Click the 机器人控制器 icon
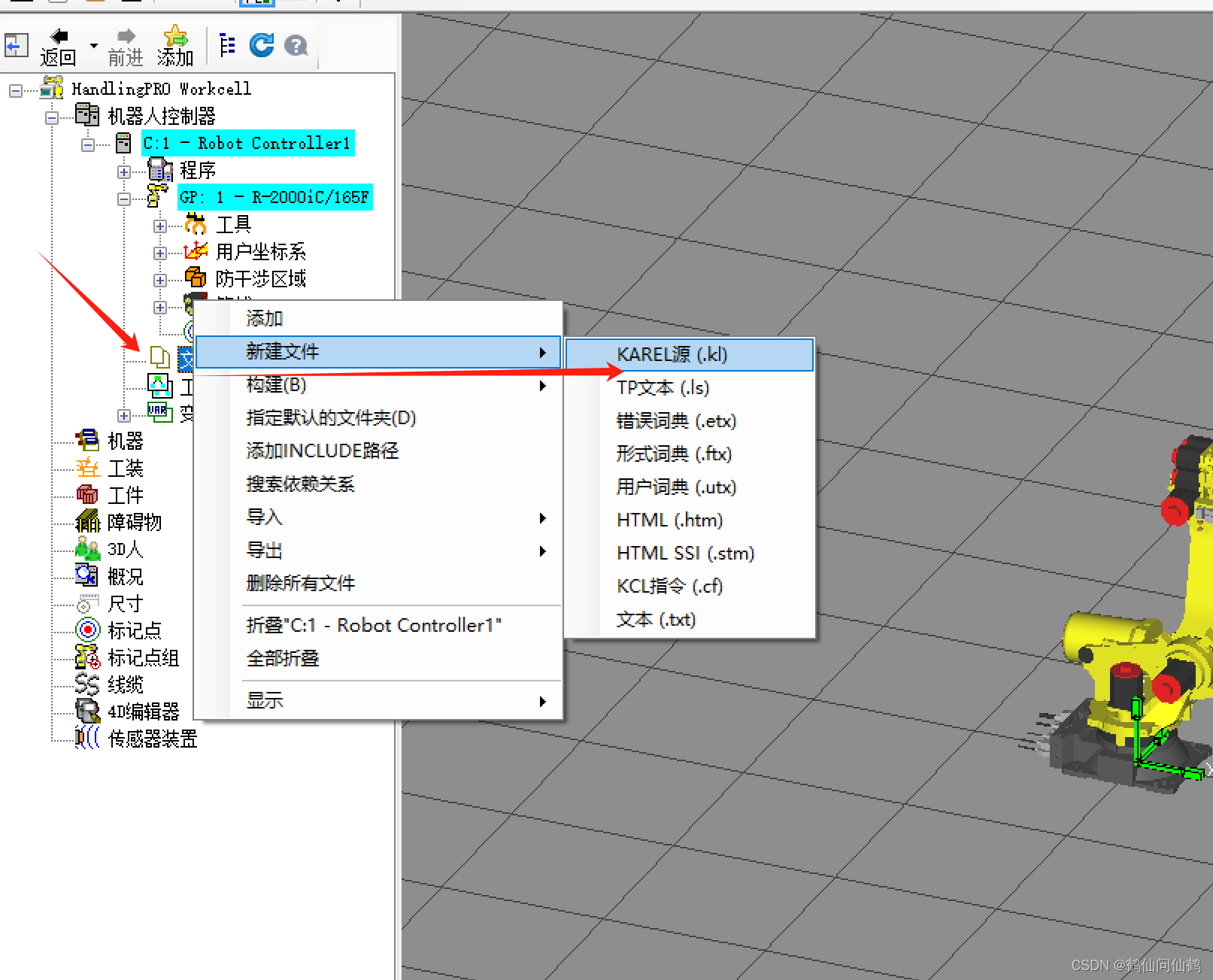Image resolution: width=1213 pixels, height=980 pixels. tap(87, 115)
